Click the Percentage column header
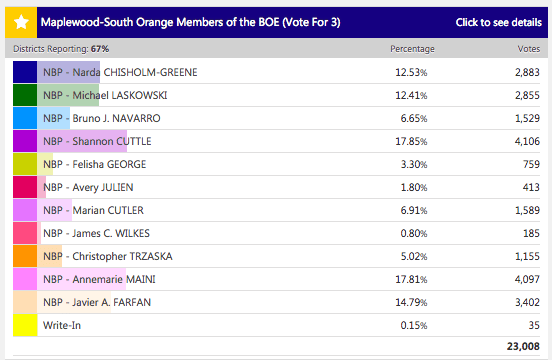552x360 pixels. pyautogui.click(x=412, y=49)
